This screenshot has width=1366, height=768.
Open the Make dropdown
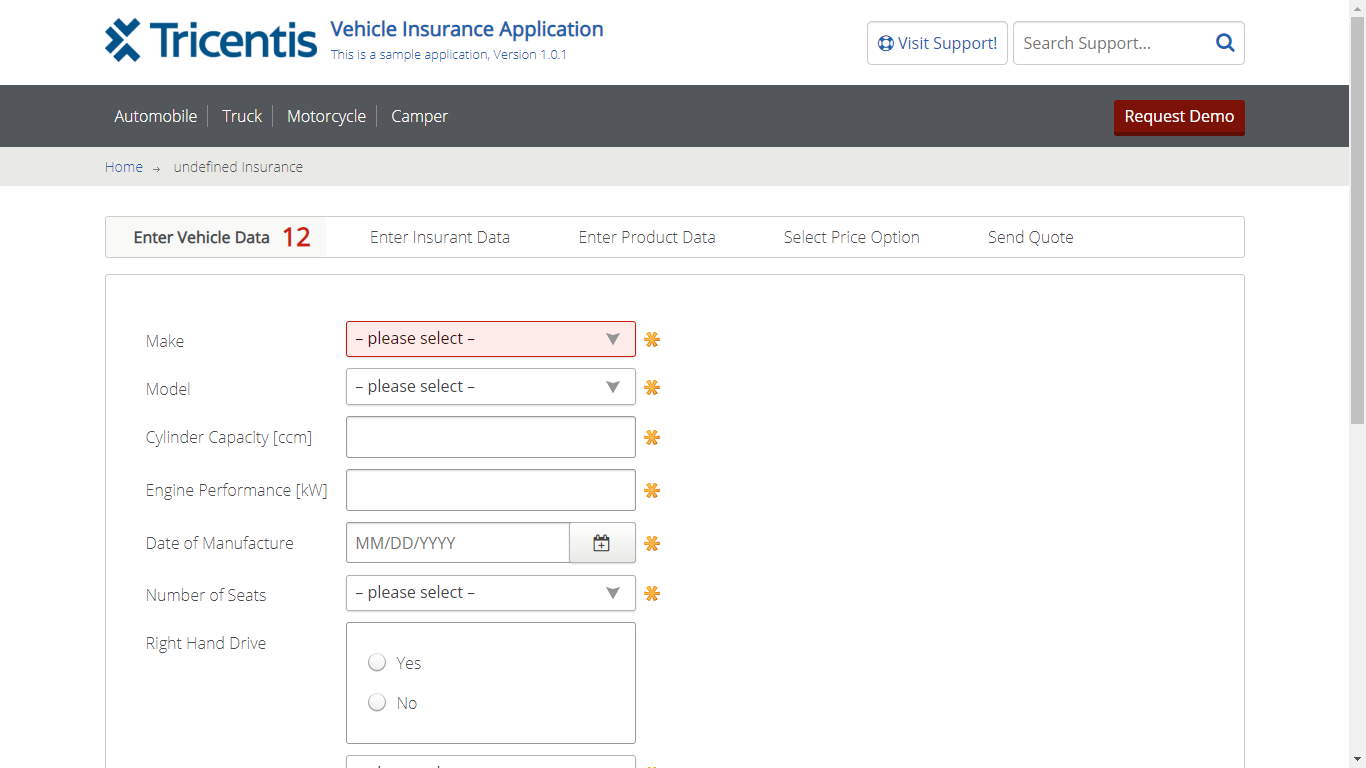click(x=491, y=339)
